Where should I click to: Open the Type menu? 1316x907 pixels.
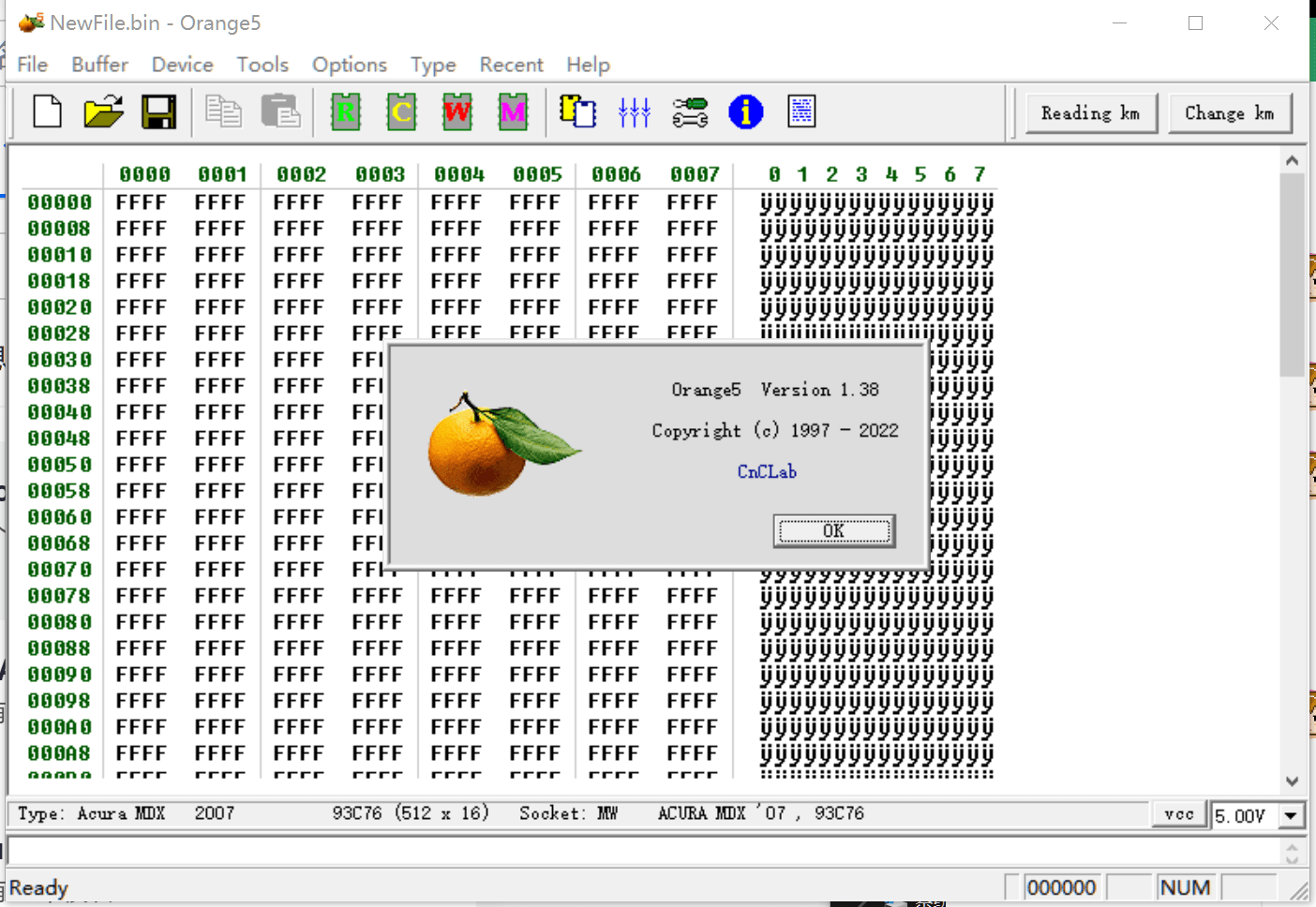433,65
